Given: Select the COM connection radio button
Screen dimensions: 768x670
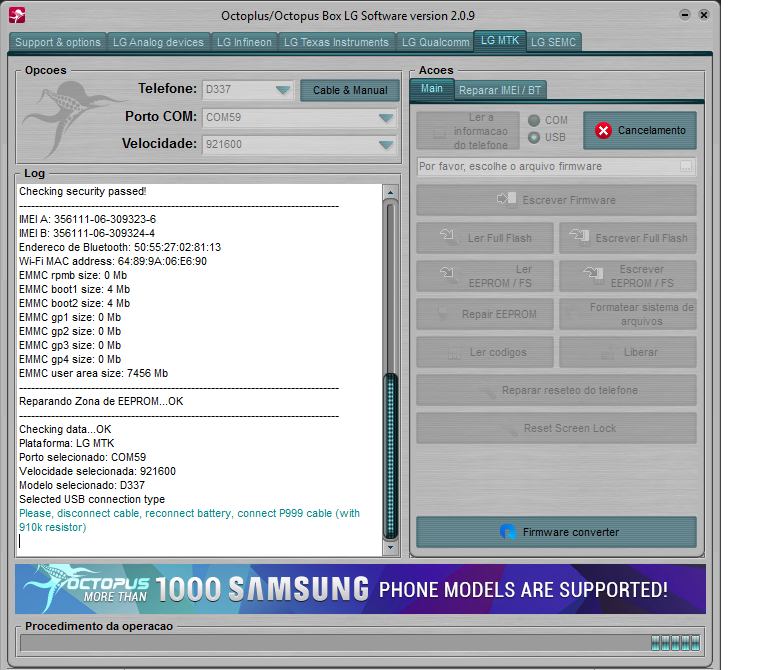Looking at the screenshot, I should pyautogui.click(x=534, y=120).
